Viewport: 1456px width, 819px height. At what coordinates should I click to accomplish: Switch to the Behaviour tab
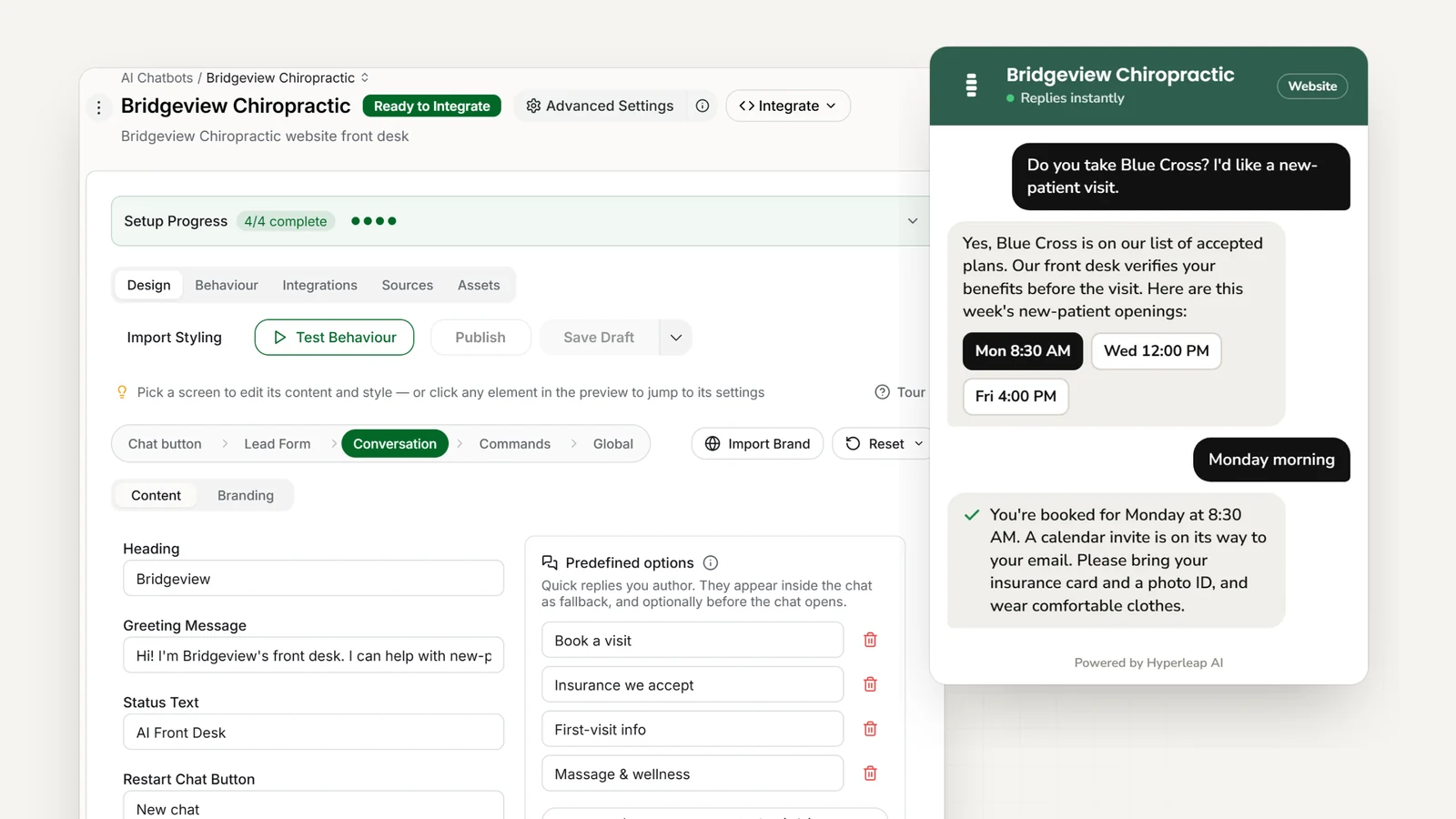(x=227, y=285)
